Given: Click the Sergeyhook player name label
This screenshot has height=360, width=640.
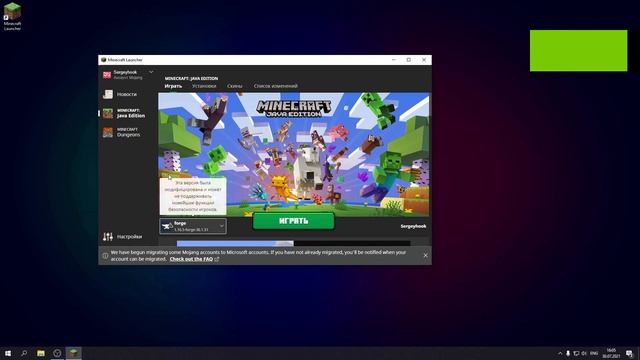Looking at the screenshot, I should coord(413,226).
